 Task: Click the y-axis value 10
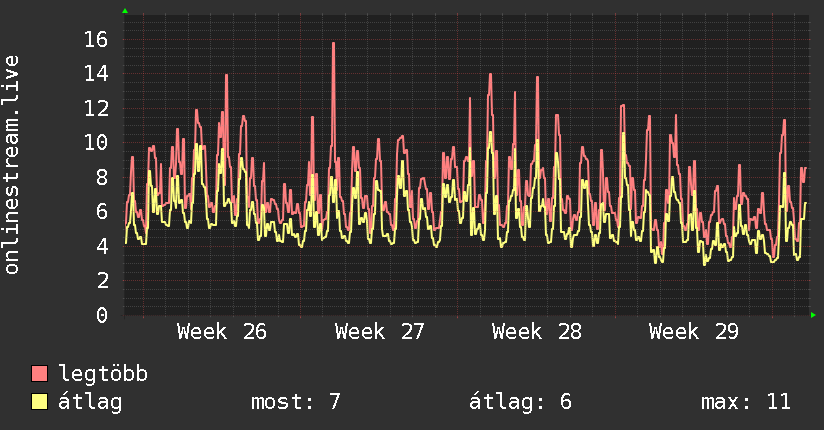pyautogui.click(x=96, y=142)
